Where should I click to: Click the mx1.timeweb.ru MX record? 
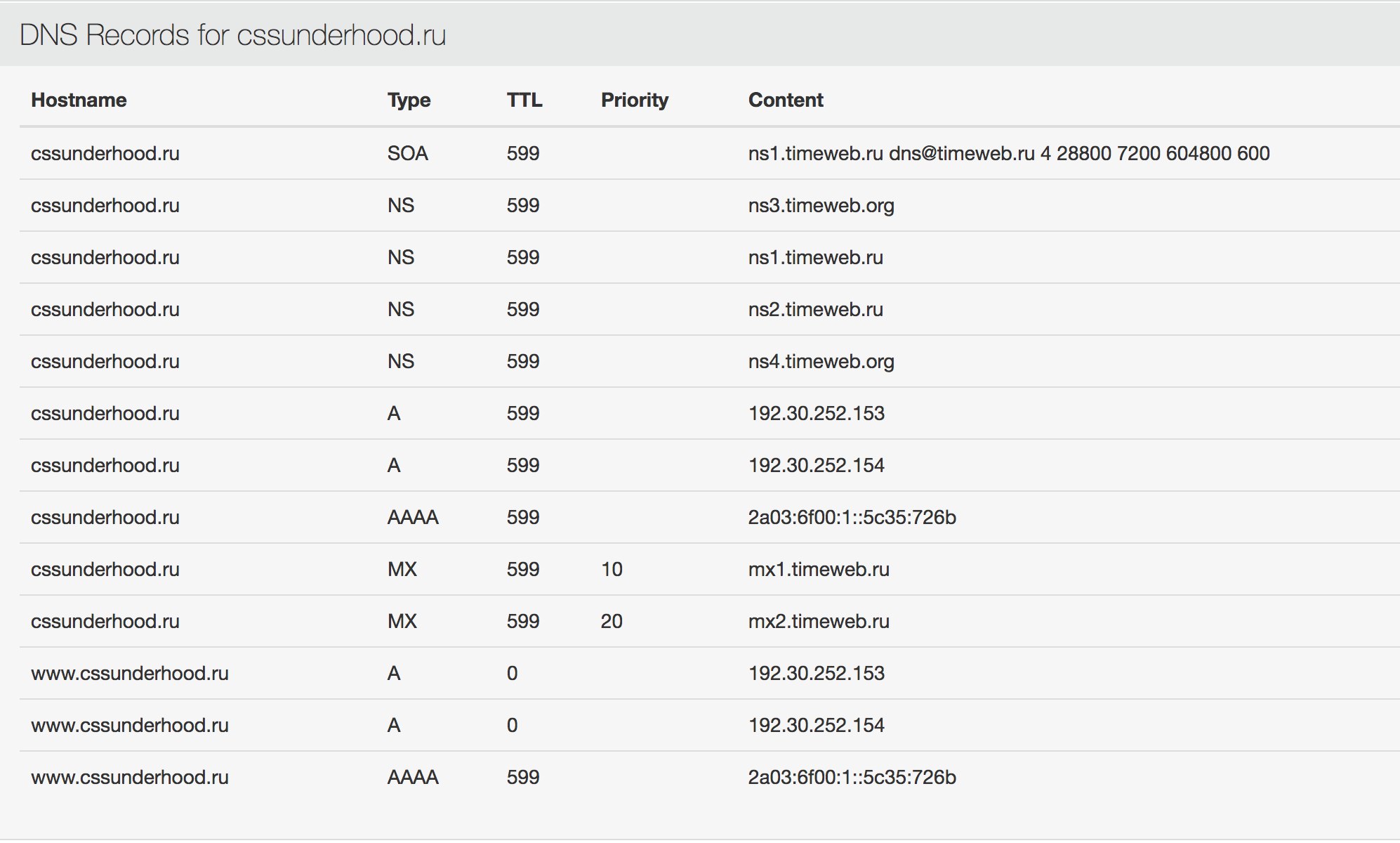(819, 569)
